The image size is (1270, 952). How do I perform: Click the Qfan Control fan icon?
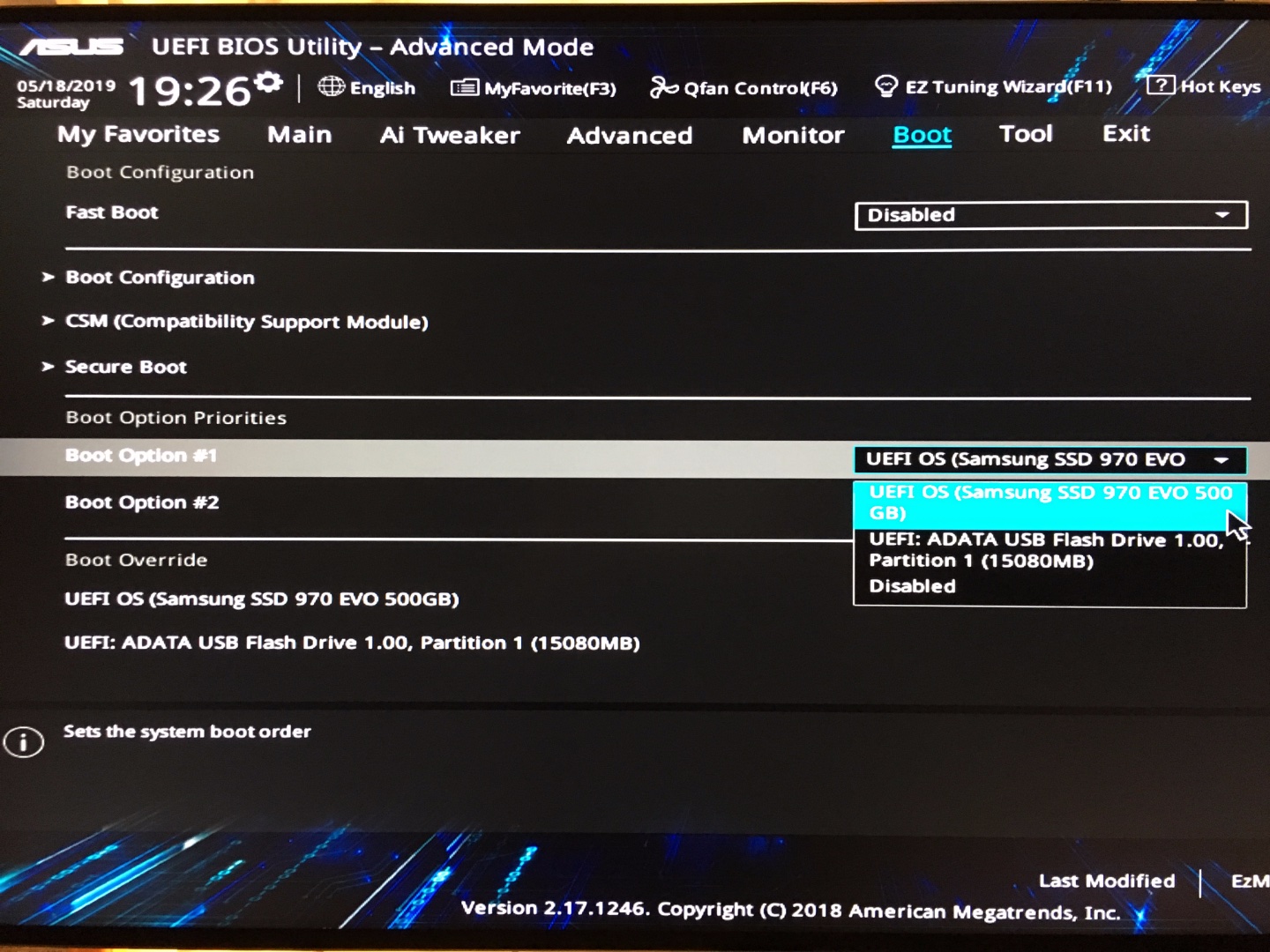[664, 87]
